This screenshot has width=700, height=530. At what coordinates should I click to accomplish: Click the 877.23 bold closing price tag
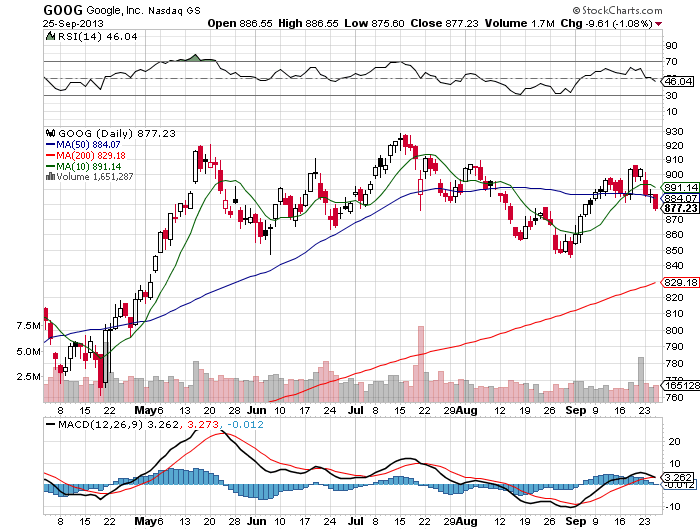tap(679, 208)
